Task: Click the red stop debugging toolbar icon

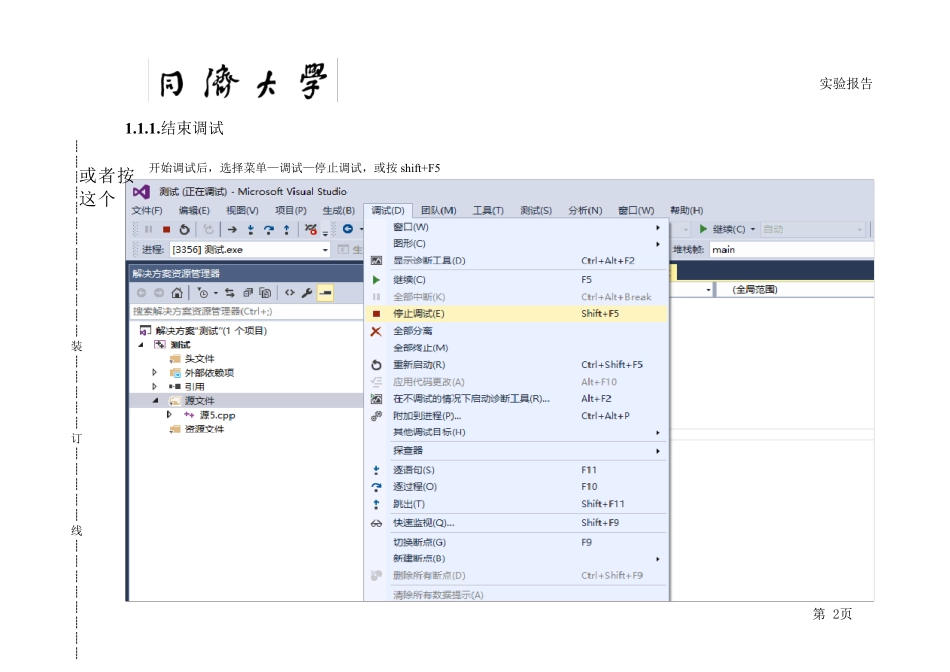Action: 166,230
